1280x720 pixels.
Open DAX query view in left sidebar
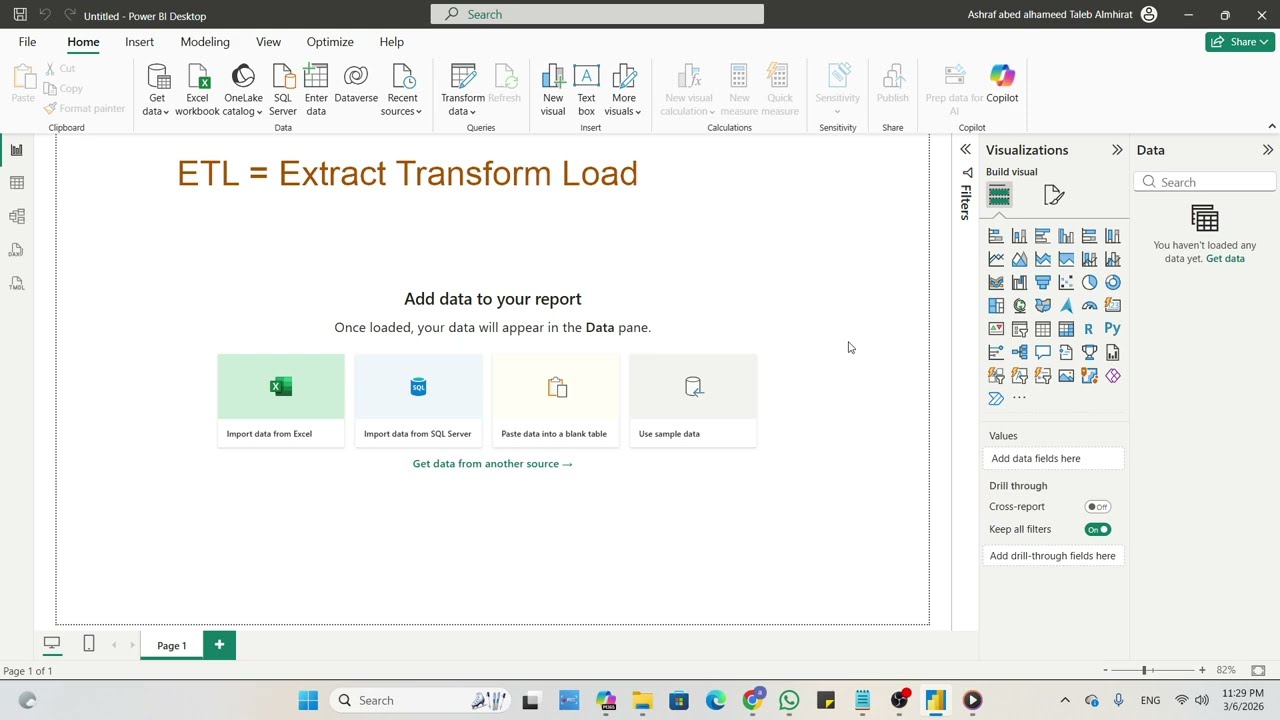tap(17, 250)
